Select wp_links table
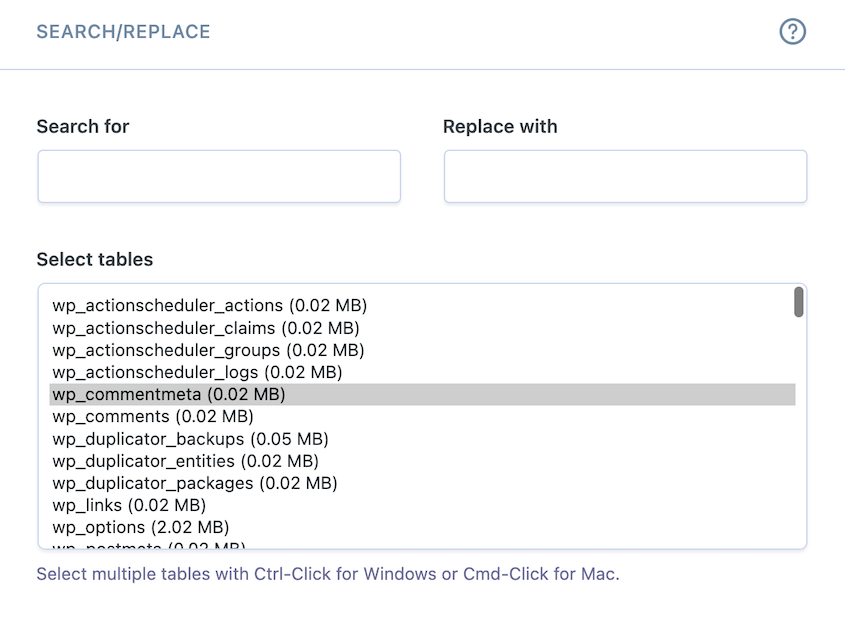The height and width of the screenshot is (624, 845). (422, 505)
